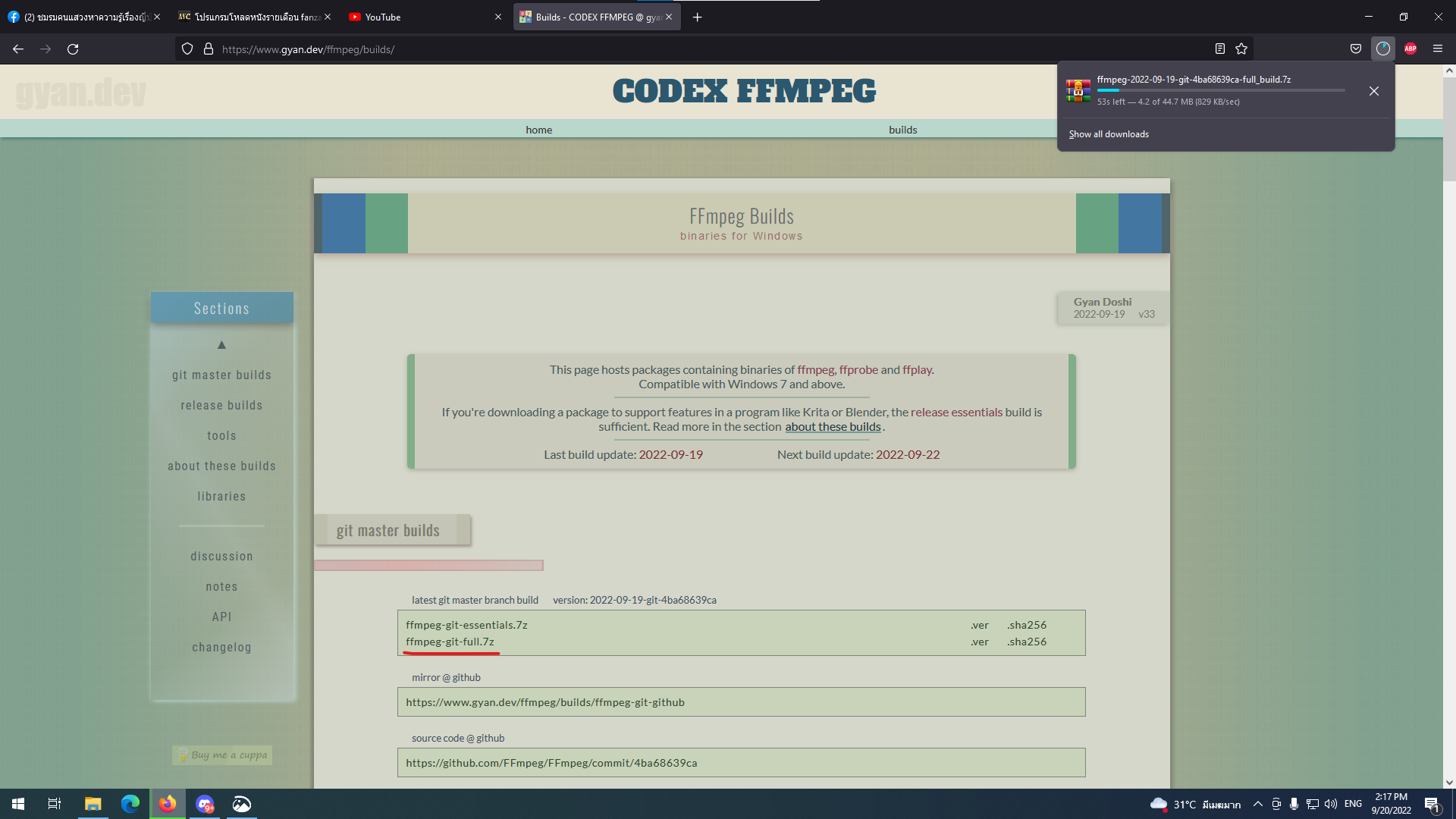The height and width of the screenshot is (819, 1456).
Task: Open the action center notifications icon
Action: [1432, 804]
